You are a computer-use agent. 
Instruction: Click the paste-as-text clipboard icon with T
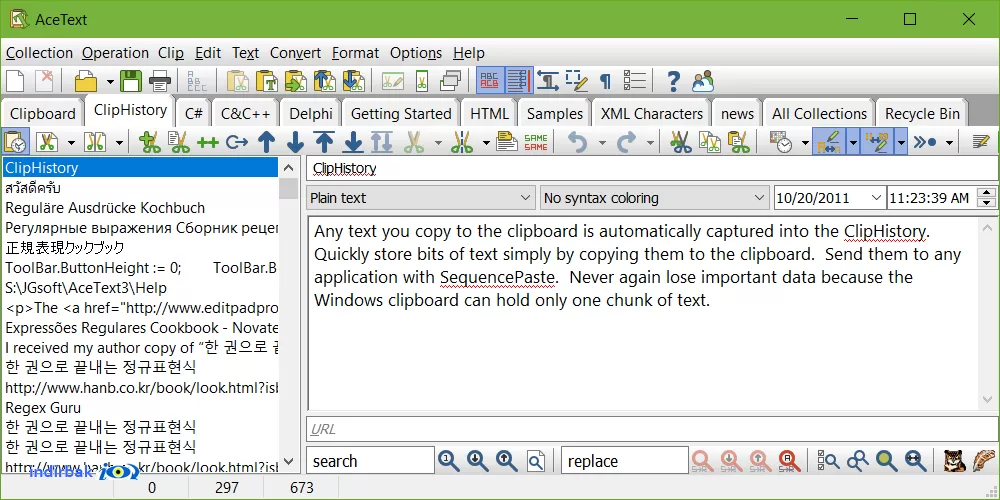268,82
